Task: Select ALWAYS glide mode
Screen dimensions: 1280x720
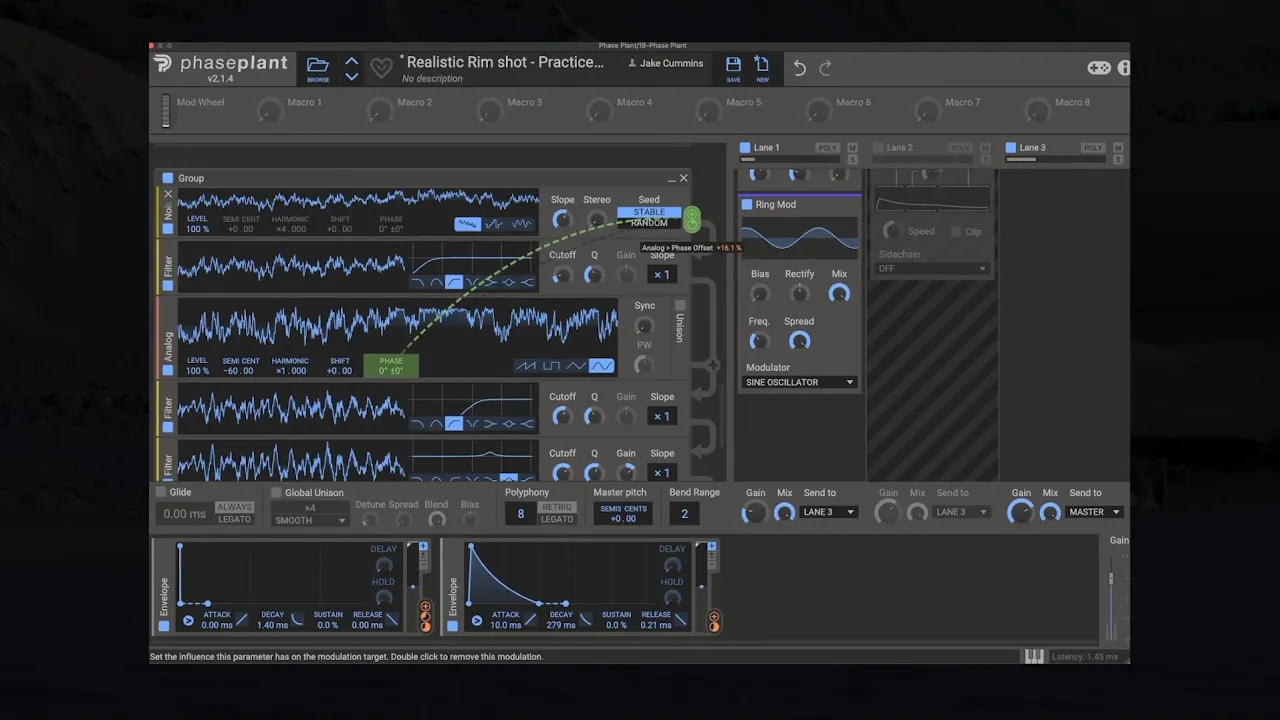Action: 235,507
